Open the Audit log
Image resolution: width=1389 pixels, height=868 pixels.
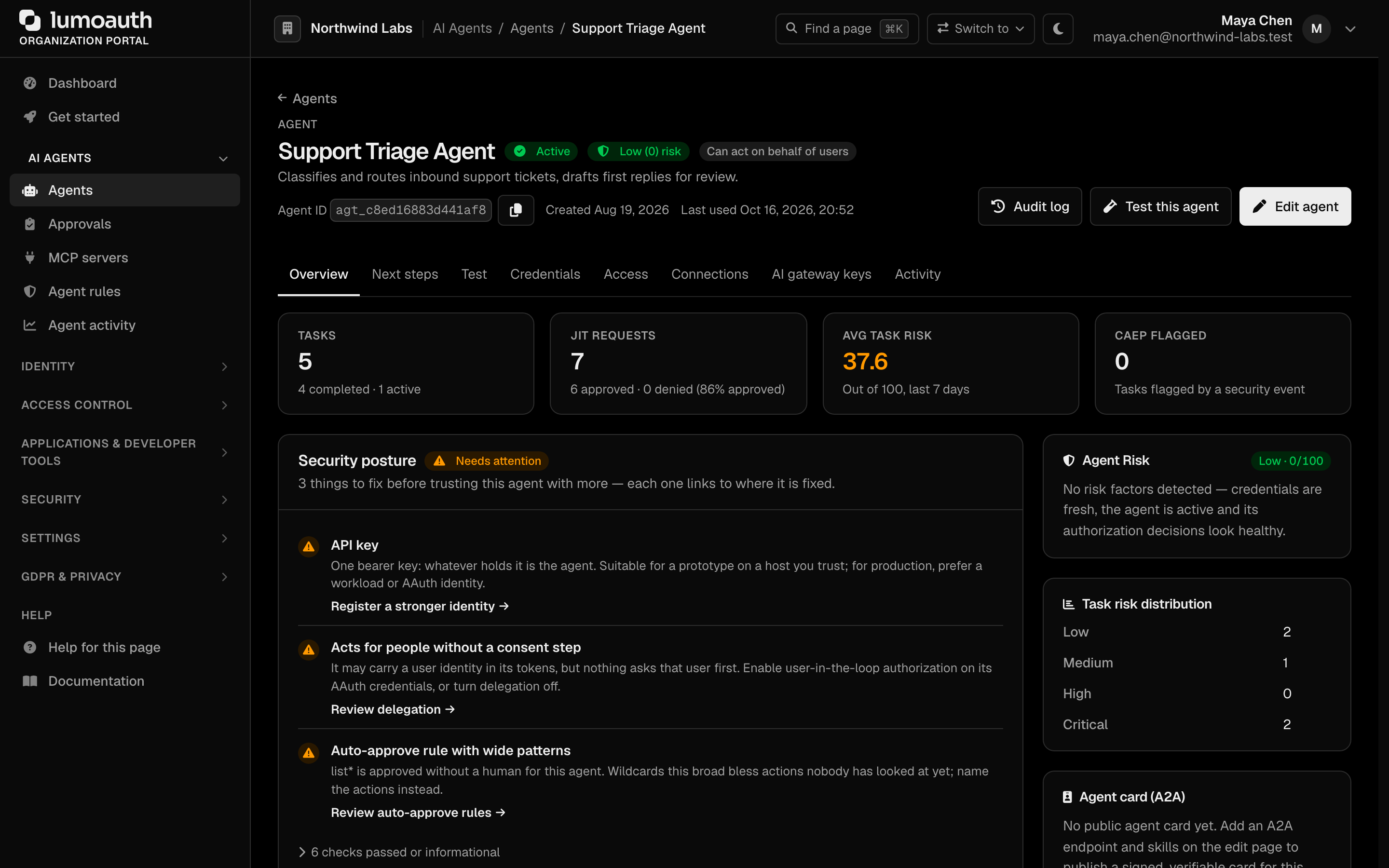(x=1030, y=206)
